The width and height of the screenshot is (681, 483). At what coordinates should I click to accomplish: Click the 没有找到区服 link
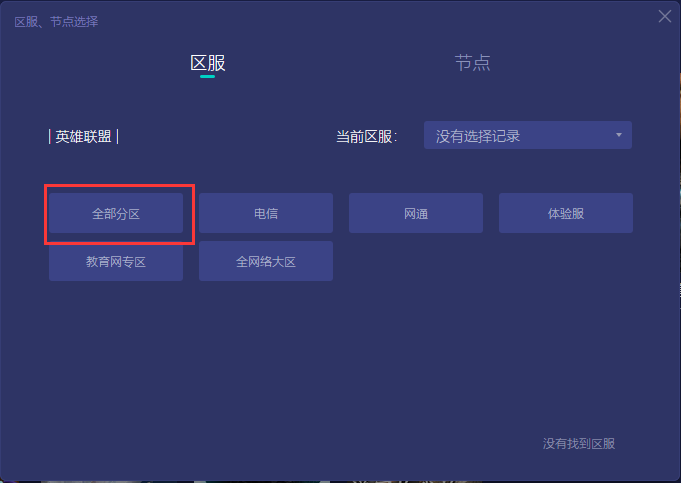(579, 443)
